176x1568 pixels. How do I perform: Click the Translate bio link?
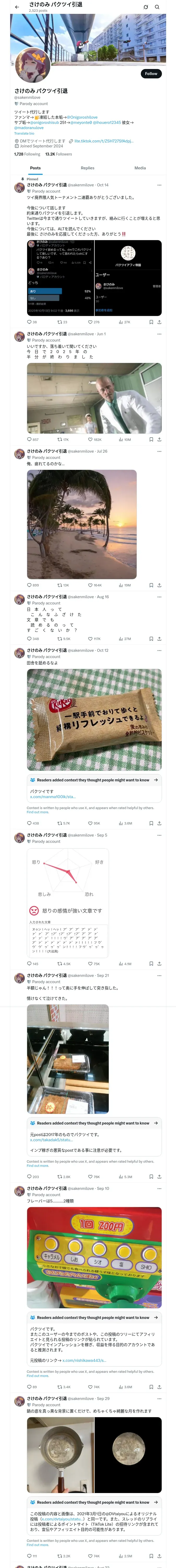coord(24,133)
